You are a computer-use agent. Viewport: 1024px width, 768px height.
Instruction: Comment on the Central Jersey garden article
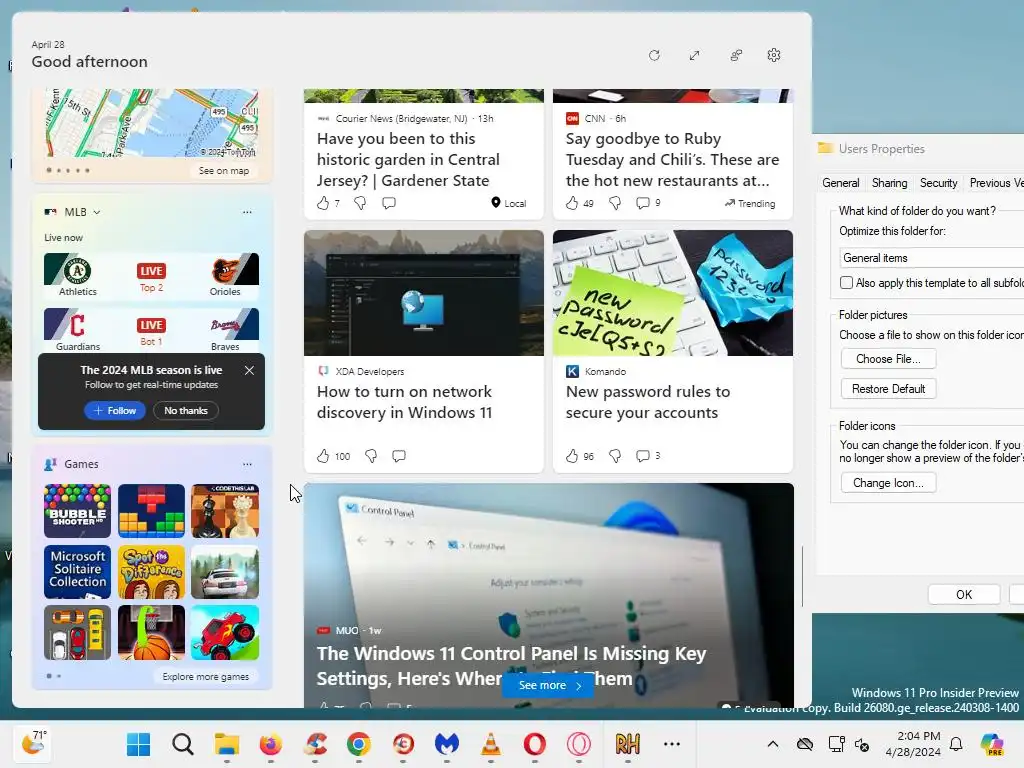(x=389, y=203)
